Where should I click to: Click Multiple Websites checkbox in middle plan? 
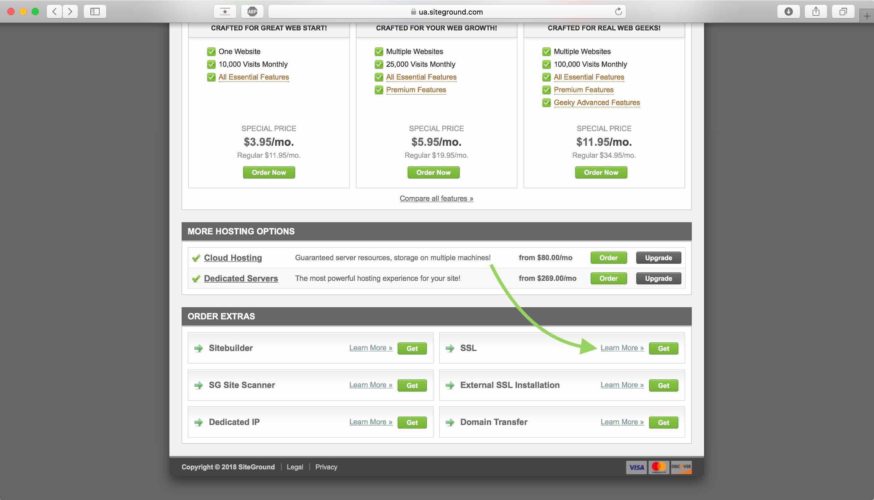[378, 51]
